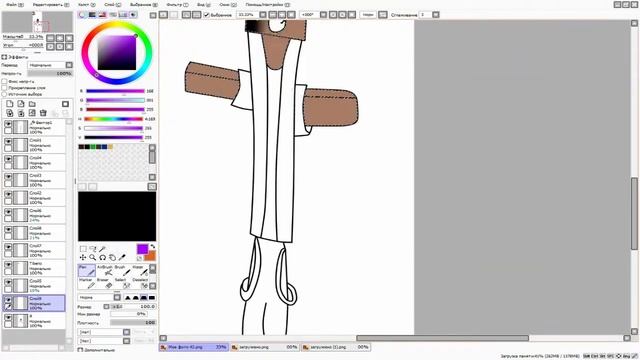
Task: Click the orange background color swatch
Action: (150, 256)
